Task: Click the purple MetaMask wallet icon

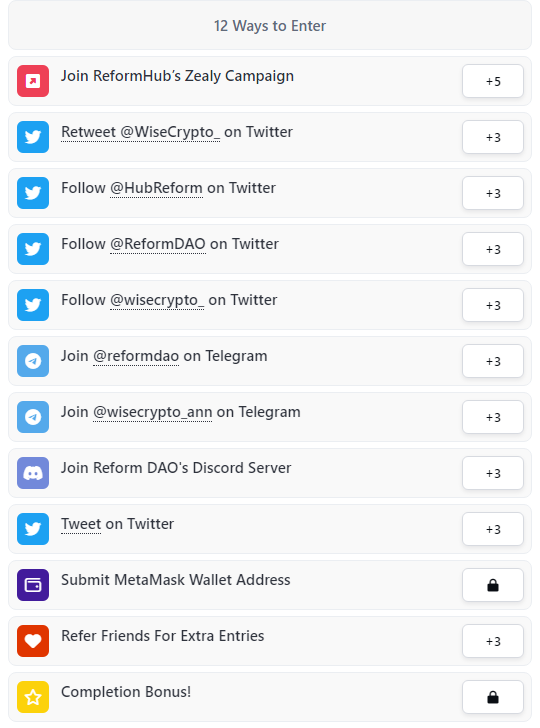Action: 33,585
